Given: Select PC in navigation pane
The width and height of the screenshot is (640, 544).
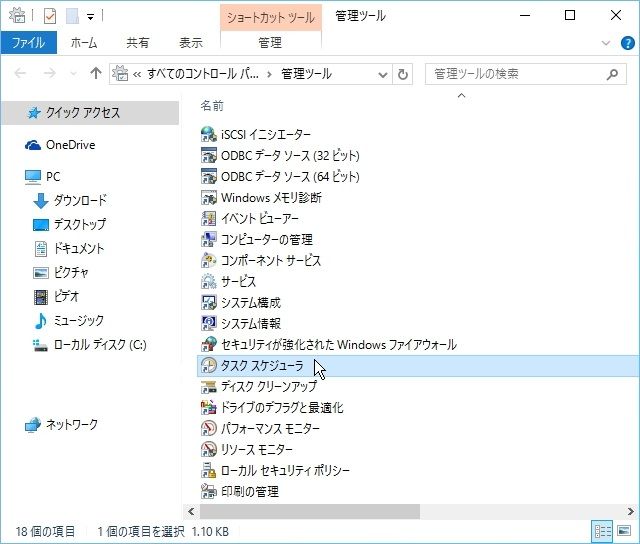Looking at the screenshot, I should pyautogui.click(x=42, y=177).
